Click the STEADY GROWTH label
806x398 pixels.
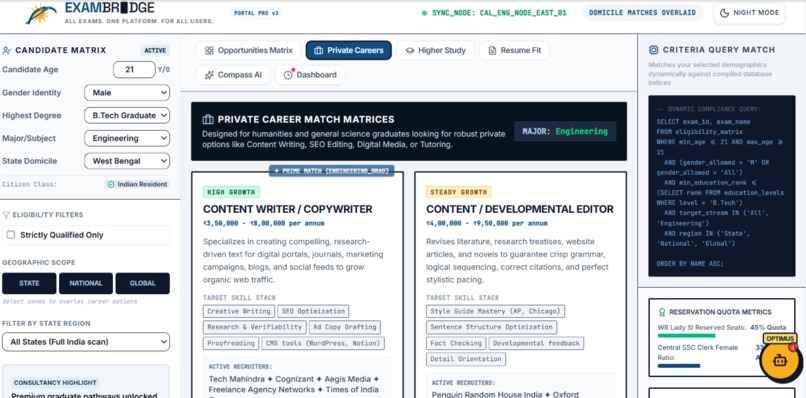[459, 192]
